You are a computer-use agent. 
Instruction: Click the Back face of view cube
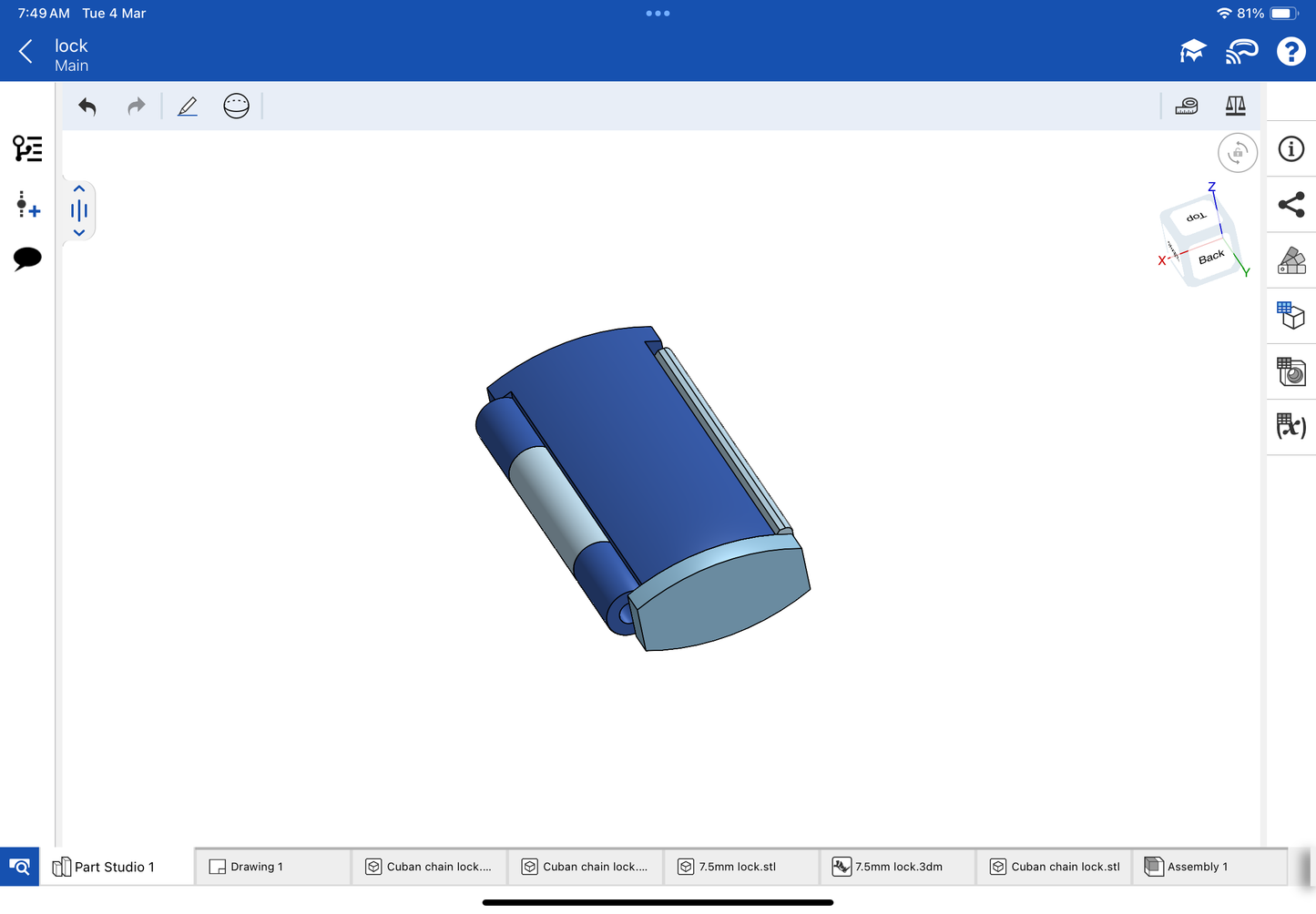(1211, 258)
